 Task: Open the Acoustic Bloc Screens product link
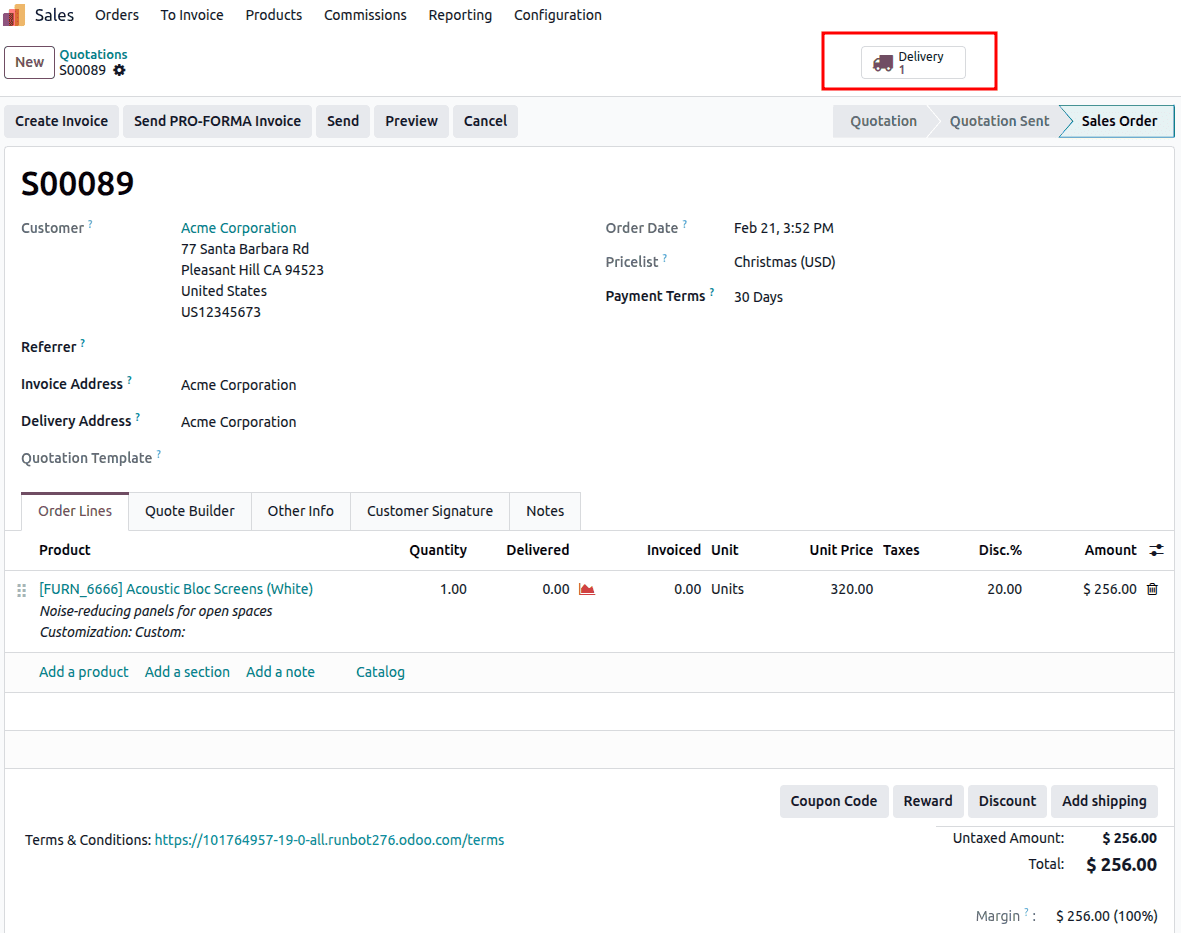176,589
